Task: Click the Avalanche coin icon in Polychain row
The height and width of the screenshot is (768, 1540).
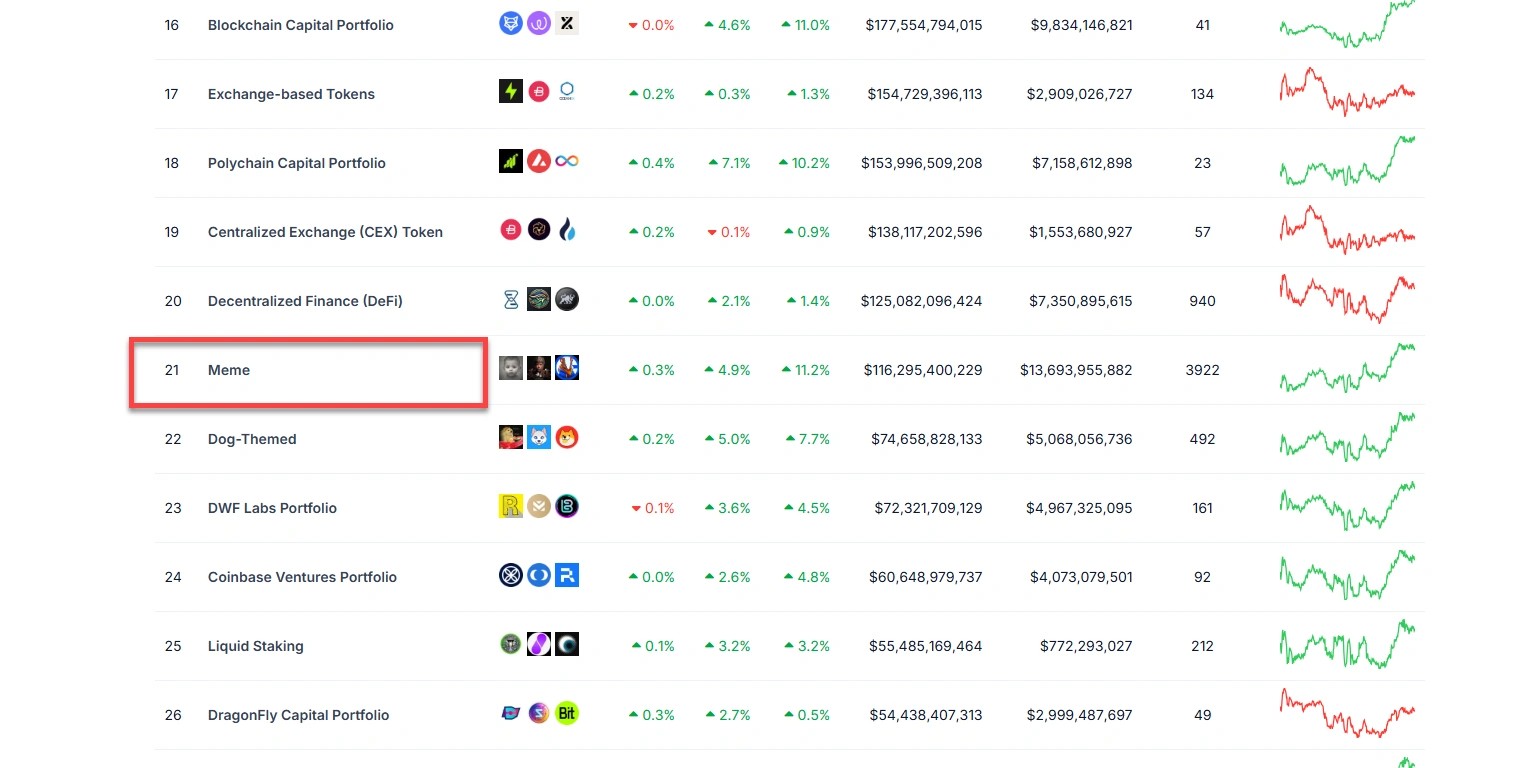Action: 539,162
